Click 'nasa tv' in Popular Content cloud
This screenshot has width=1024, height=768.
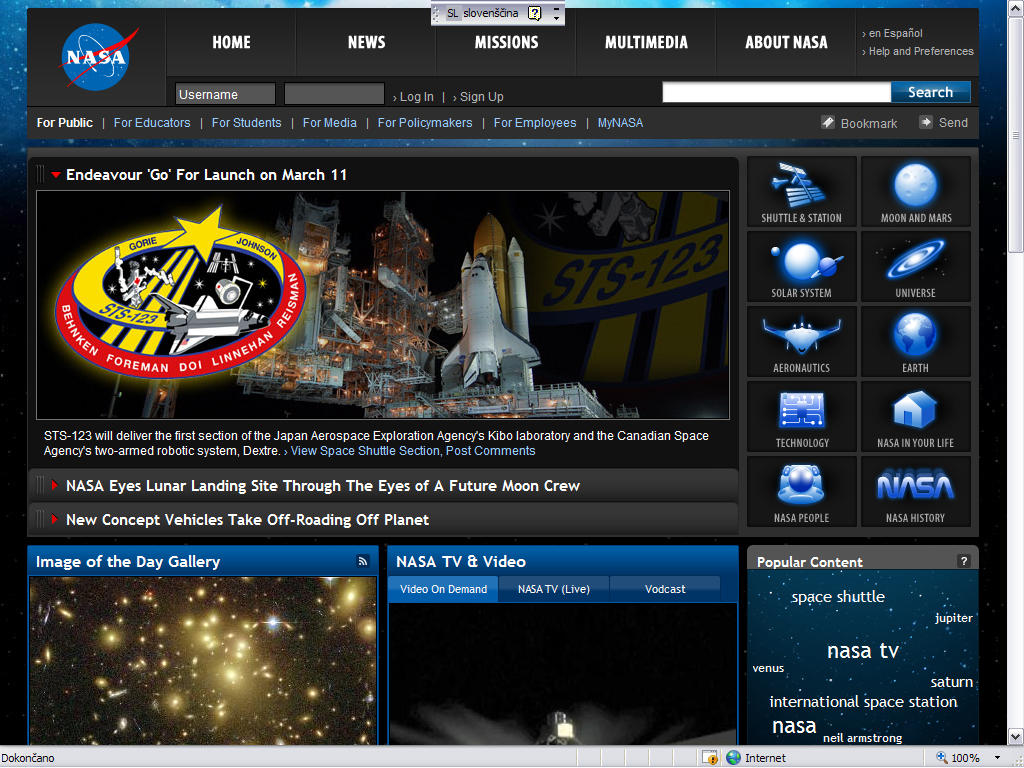(863, 650)
